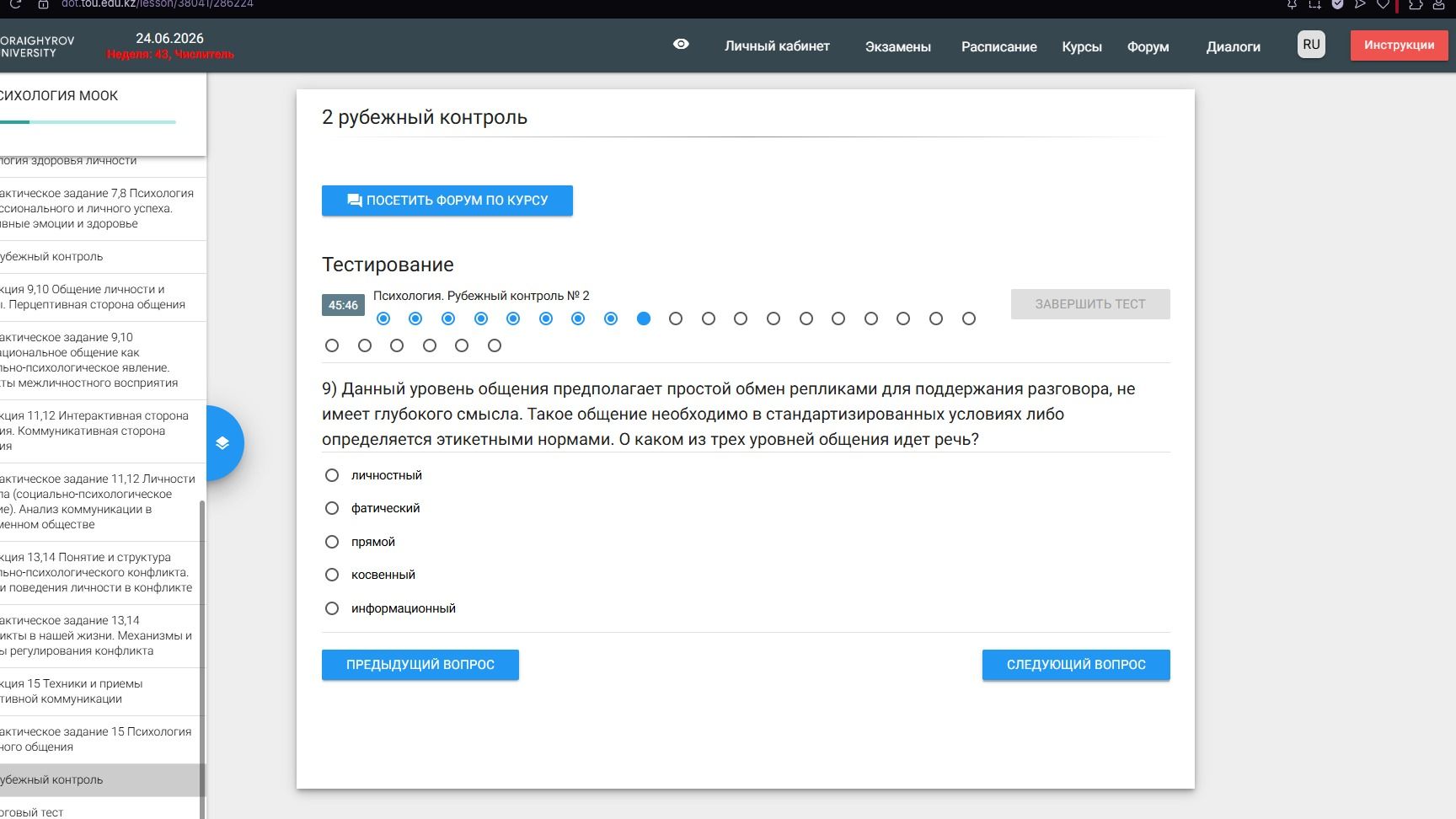Screen dimensions: 1456x819
Task: Click 'Посетить форум по курсу' button
Action: click(x=447, y=201)
